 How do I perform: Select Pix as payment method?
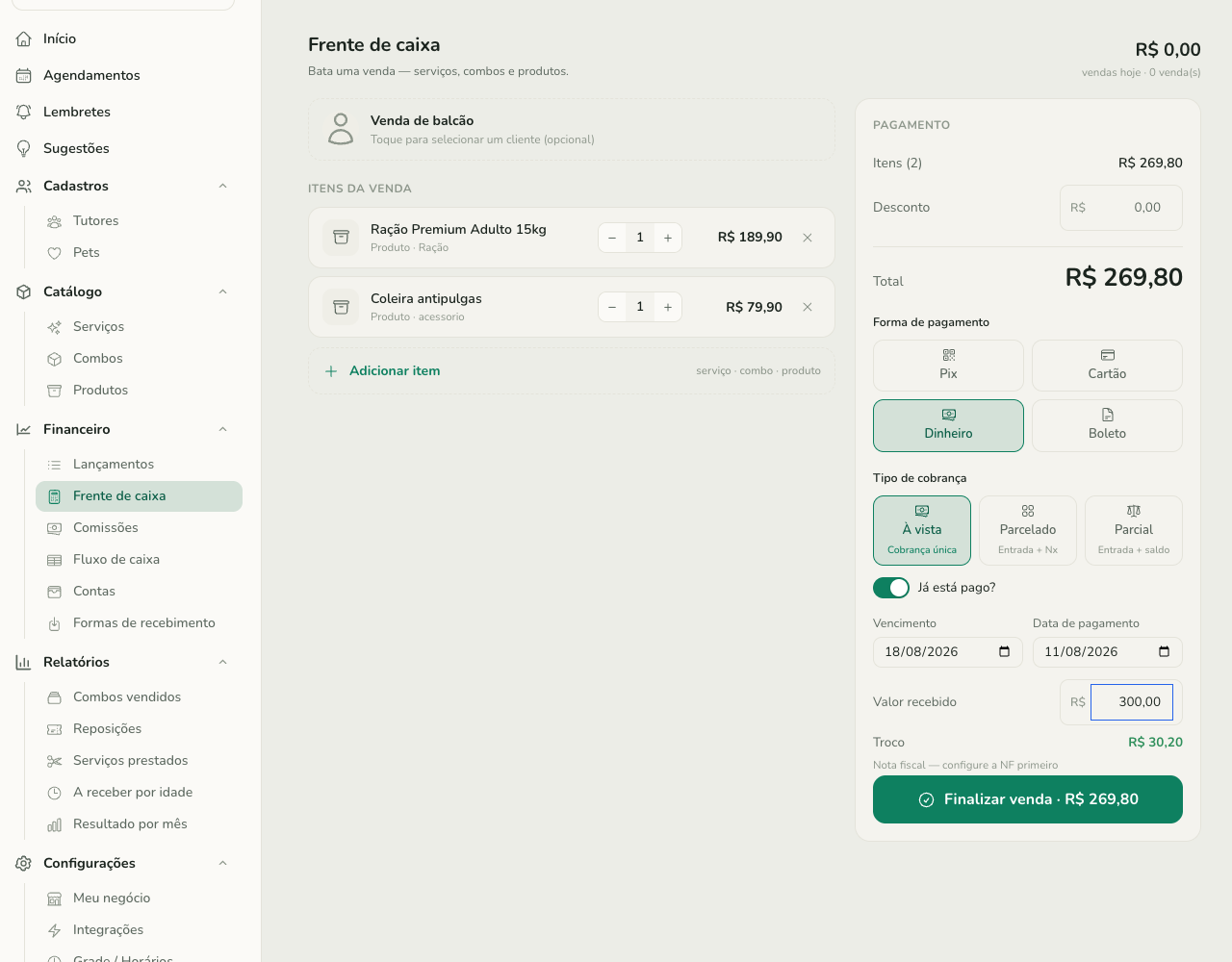click(x=948, y=366)
